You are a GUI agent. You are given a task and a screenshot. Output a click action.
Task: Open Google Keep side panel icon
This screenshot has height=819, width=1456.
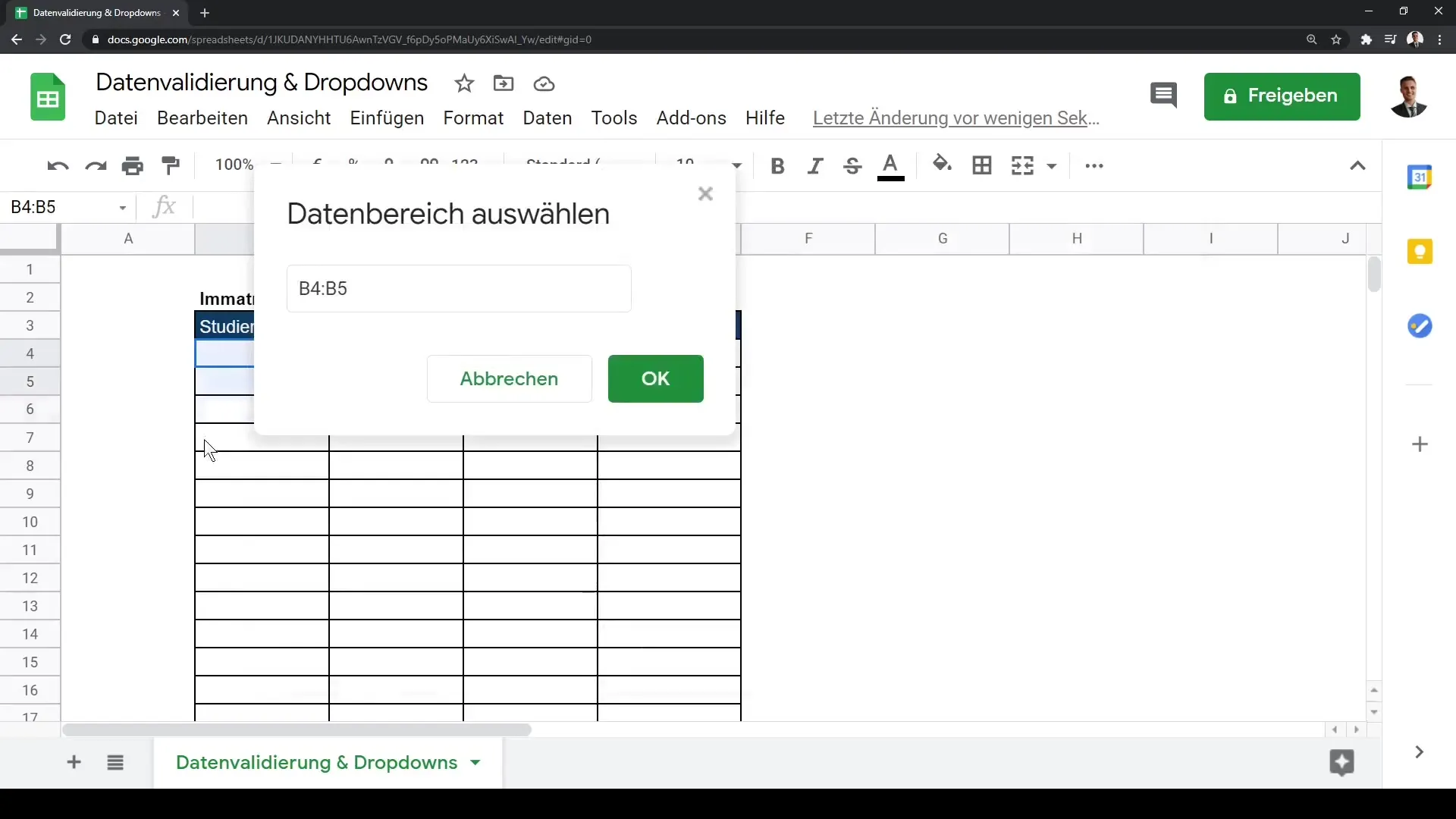1419,252
